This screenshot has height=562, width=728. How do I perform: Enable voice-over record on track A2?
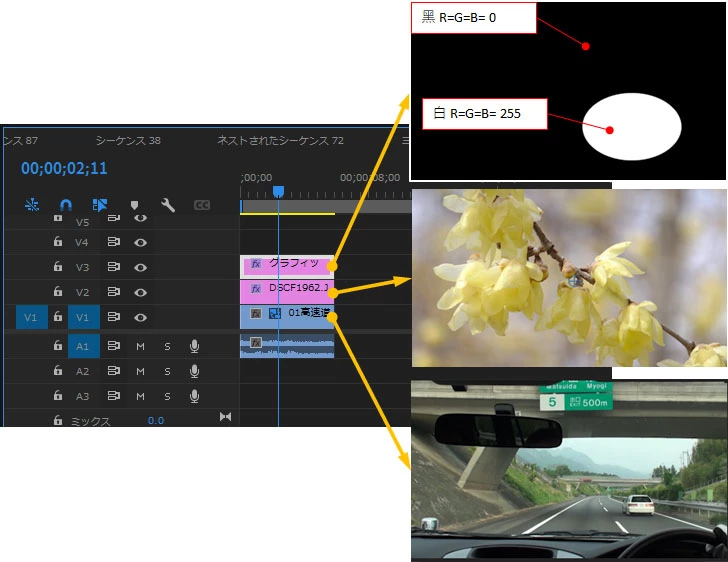pos(195,371)
